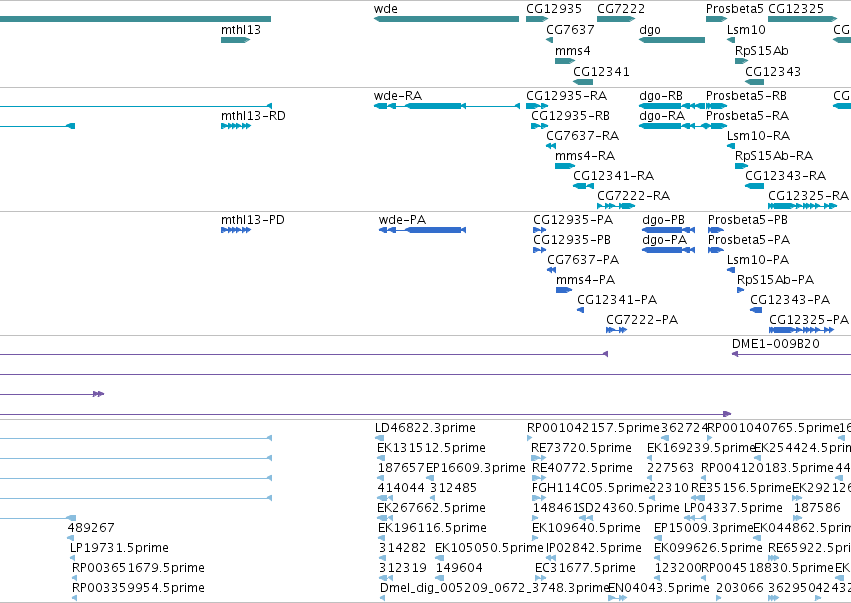Click the CG12343-PA protein label
The width and height of the screenshot is (851, 603).
coord(790,300)
